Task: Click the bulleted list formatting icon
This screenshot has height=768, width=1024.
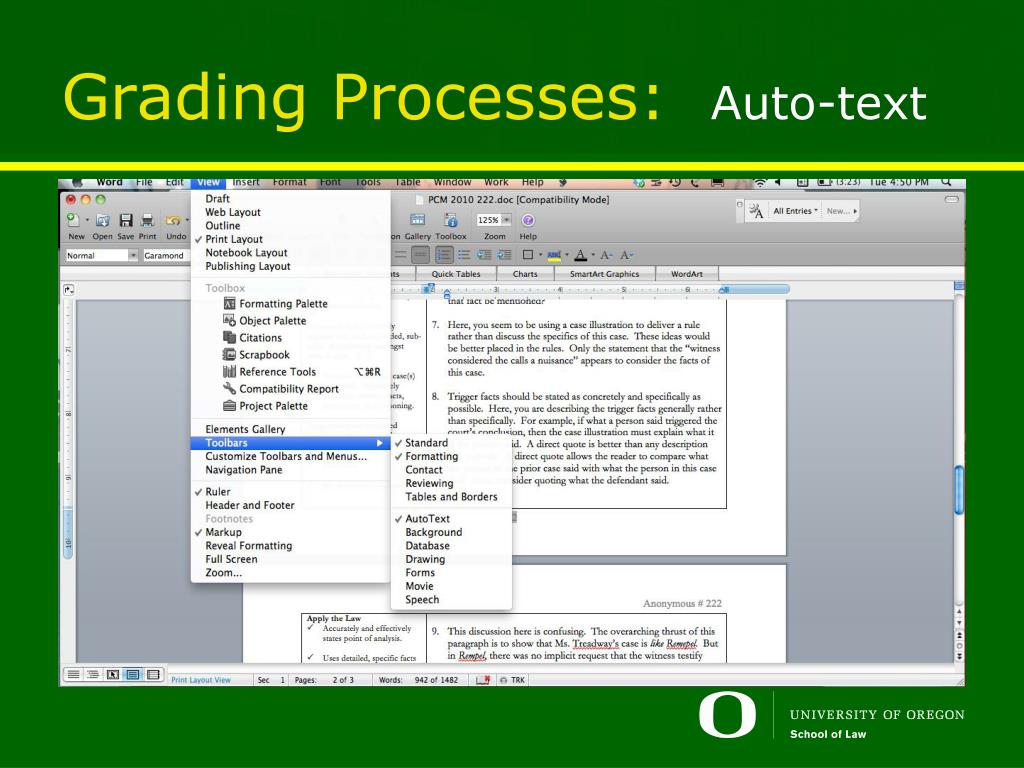Action: pos(464,255)
